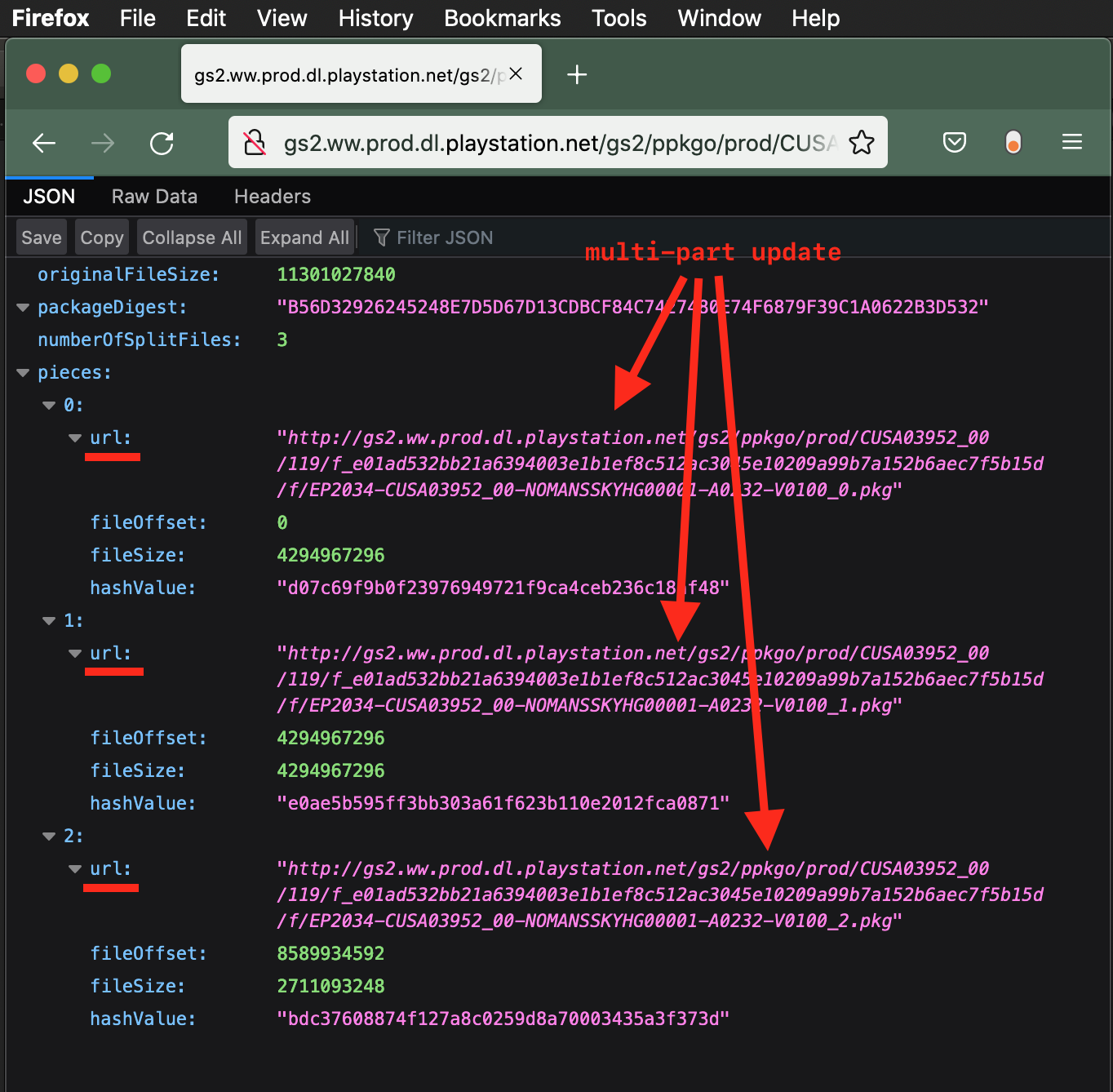Bookmark this page with the star
Viewport: 1113px width, 1092px height.
[862, 143]
